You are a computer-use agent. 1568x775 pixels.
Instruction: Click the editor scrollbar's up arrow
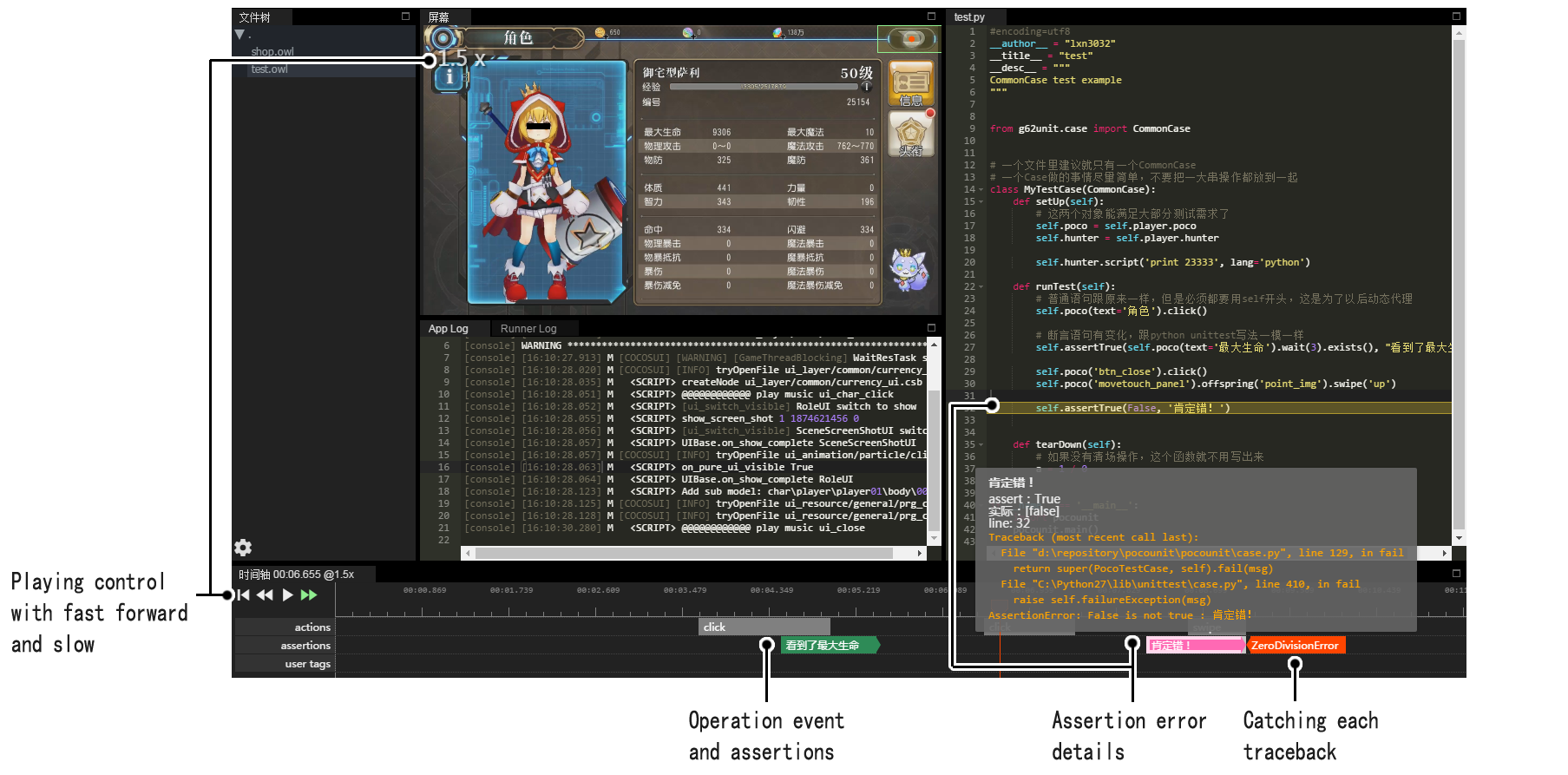pos(1458,32)
